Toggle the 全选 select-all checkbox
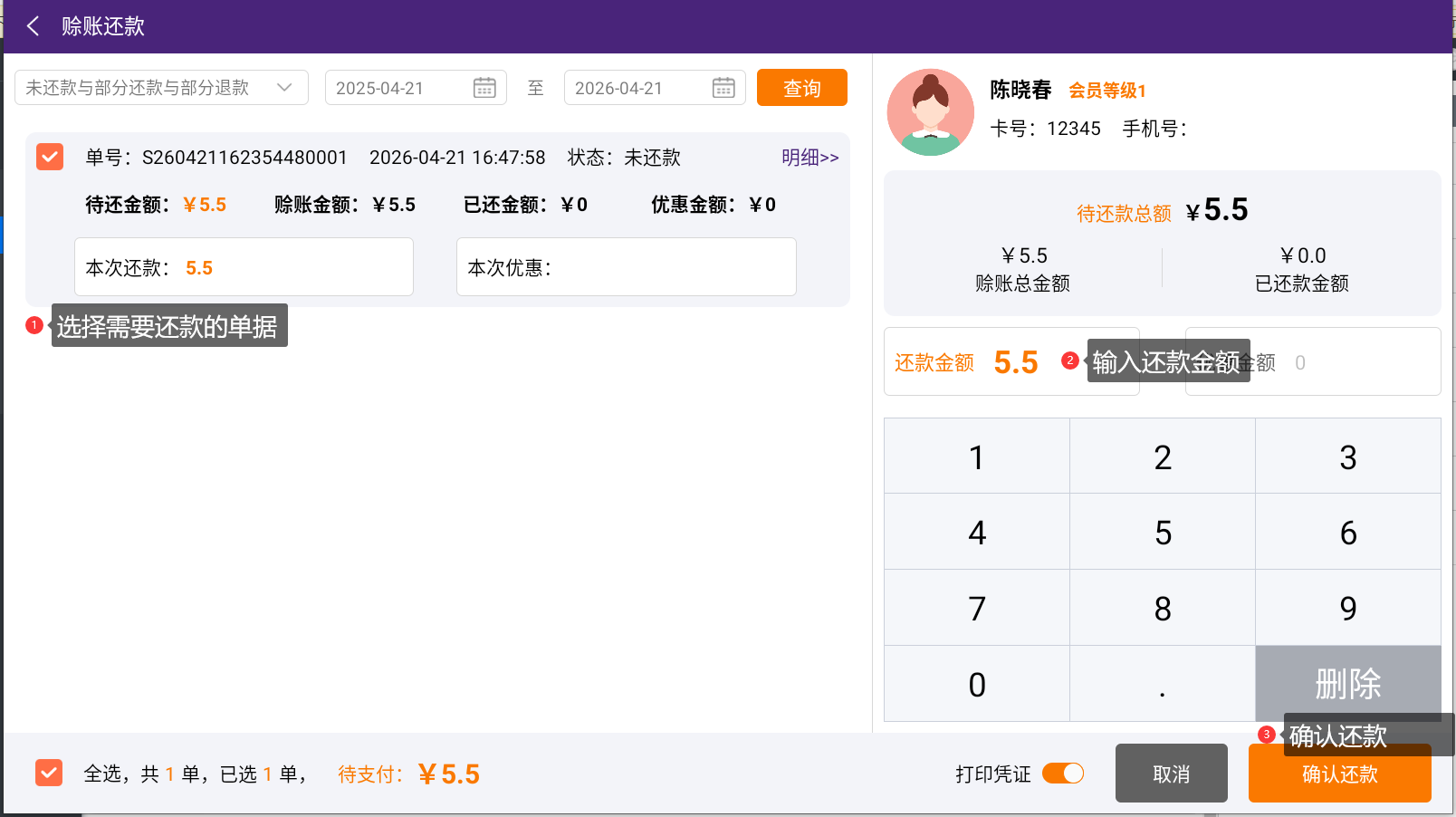This screenshot has width=1456, height=817. point(49,774)
